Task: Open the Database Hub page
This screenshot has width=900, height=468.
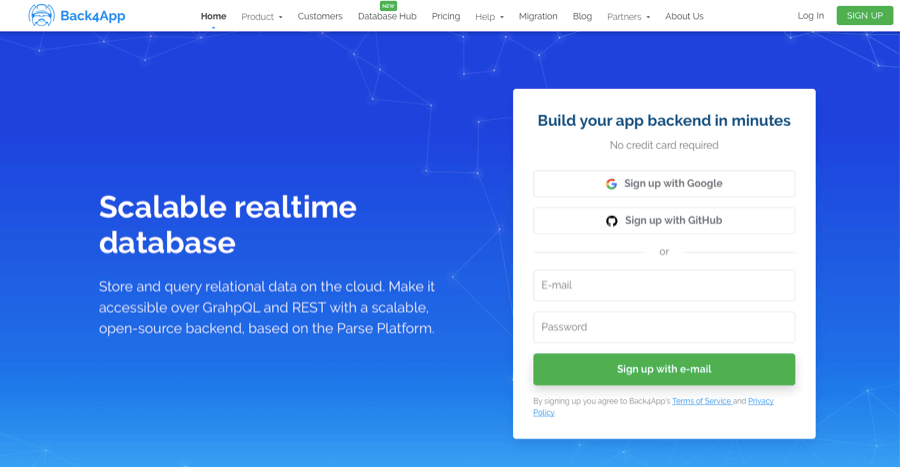Action: pyautogui.click(x=387, y=16)
